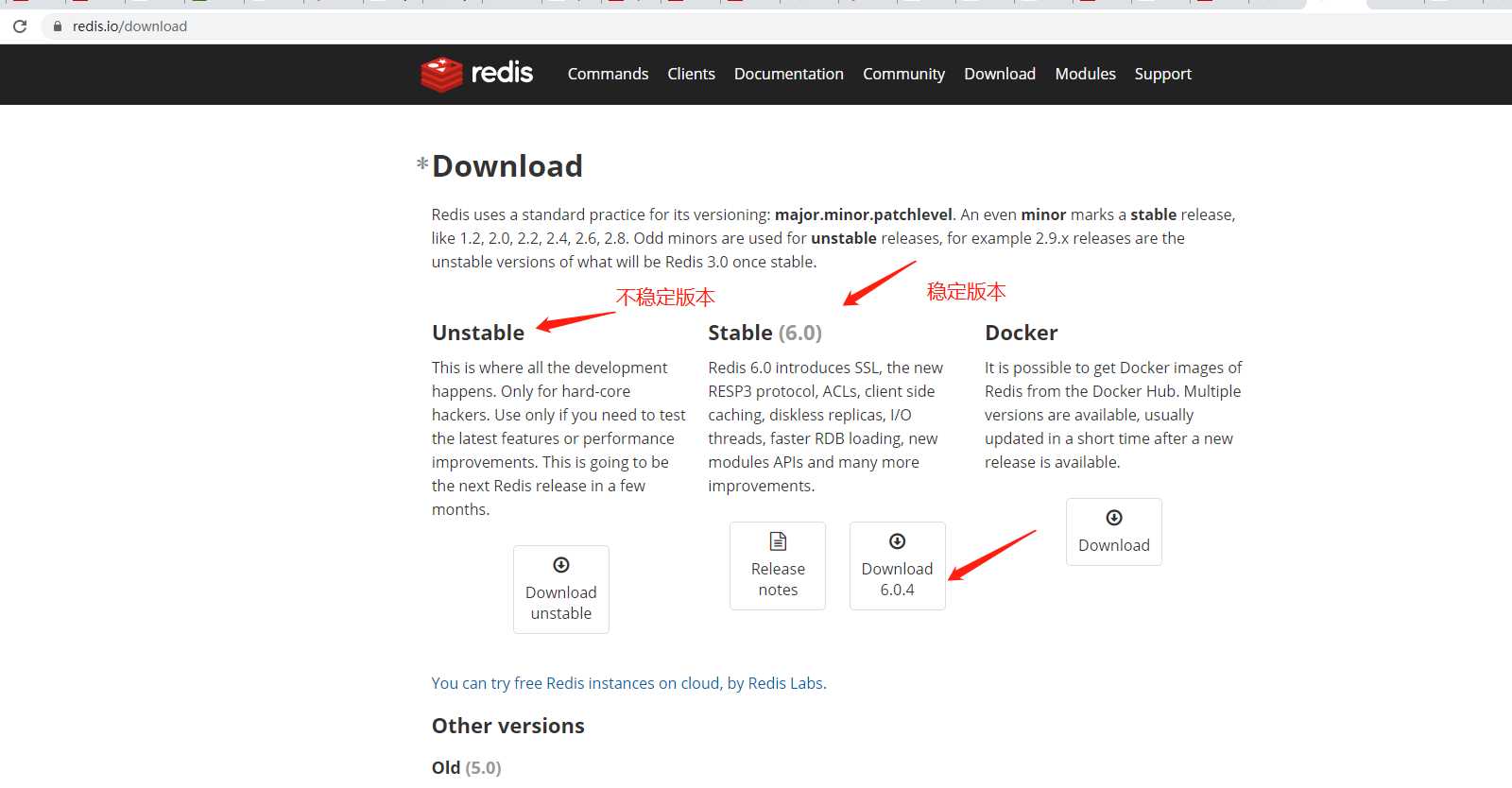
Task: Click the Stable (6.0) section heading
Action: pyautogui.click(x=765, y=333)
